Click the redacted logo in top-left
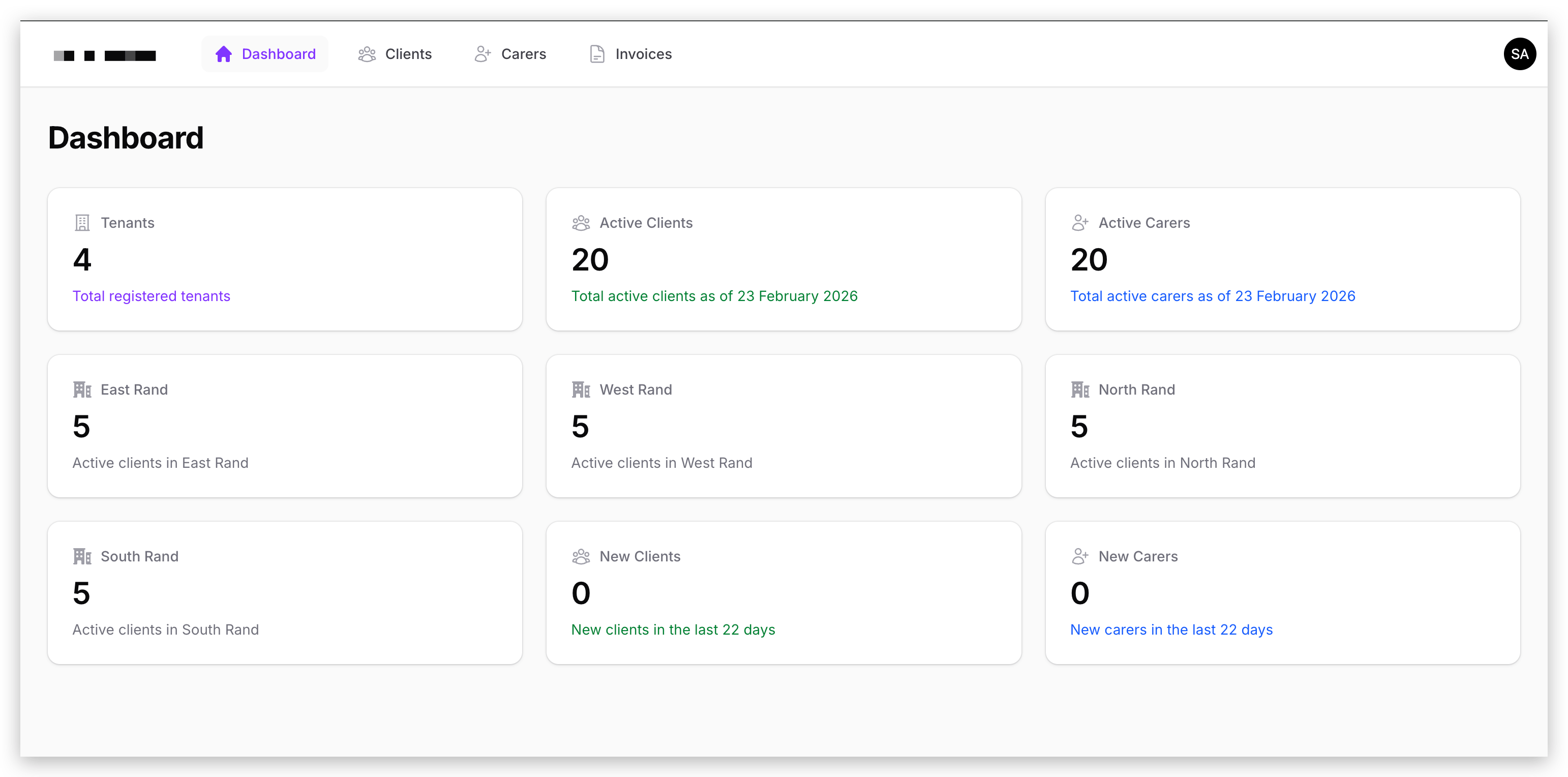1568x777 pixels. coord(105,55)
